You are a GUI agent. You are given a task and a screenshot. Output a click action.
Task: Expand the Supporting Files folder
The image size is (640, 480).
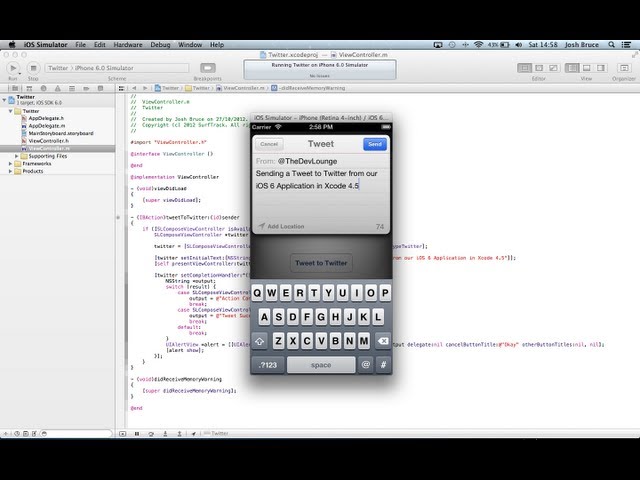click(x=17, y=156)
